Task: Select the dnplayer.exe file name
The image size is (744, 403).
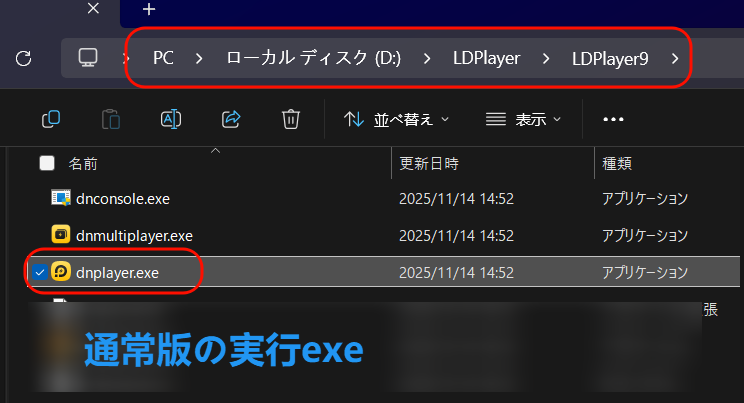Action: point(117,273)
